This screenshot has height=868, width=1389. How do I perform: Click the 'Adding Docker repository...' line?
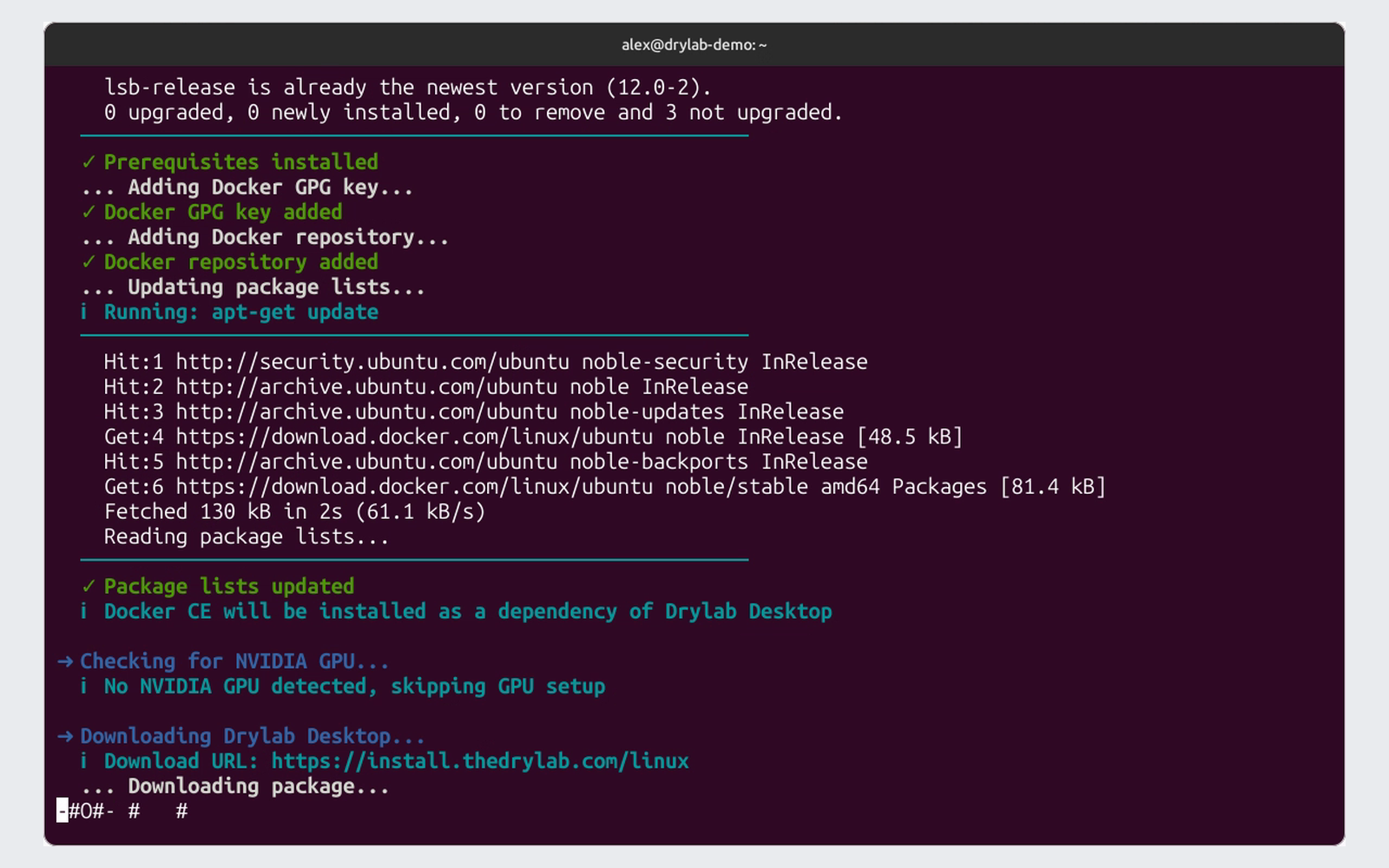pyautogui.click(x=265, y=238)
